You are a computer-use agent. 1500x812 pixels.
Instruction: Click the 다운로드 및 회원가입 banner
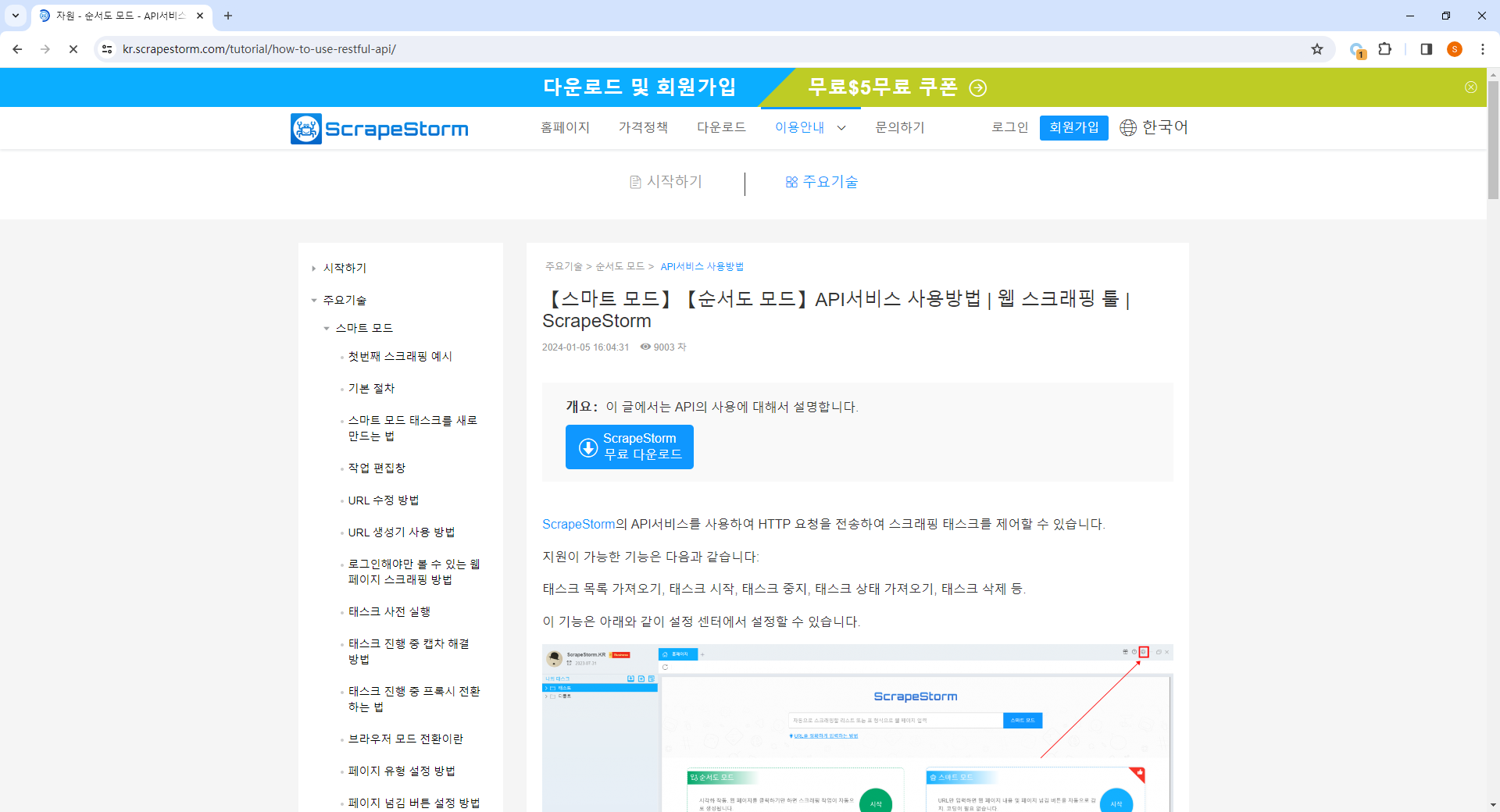coord(640,87)
